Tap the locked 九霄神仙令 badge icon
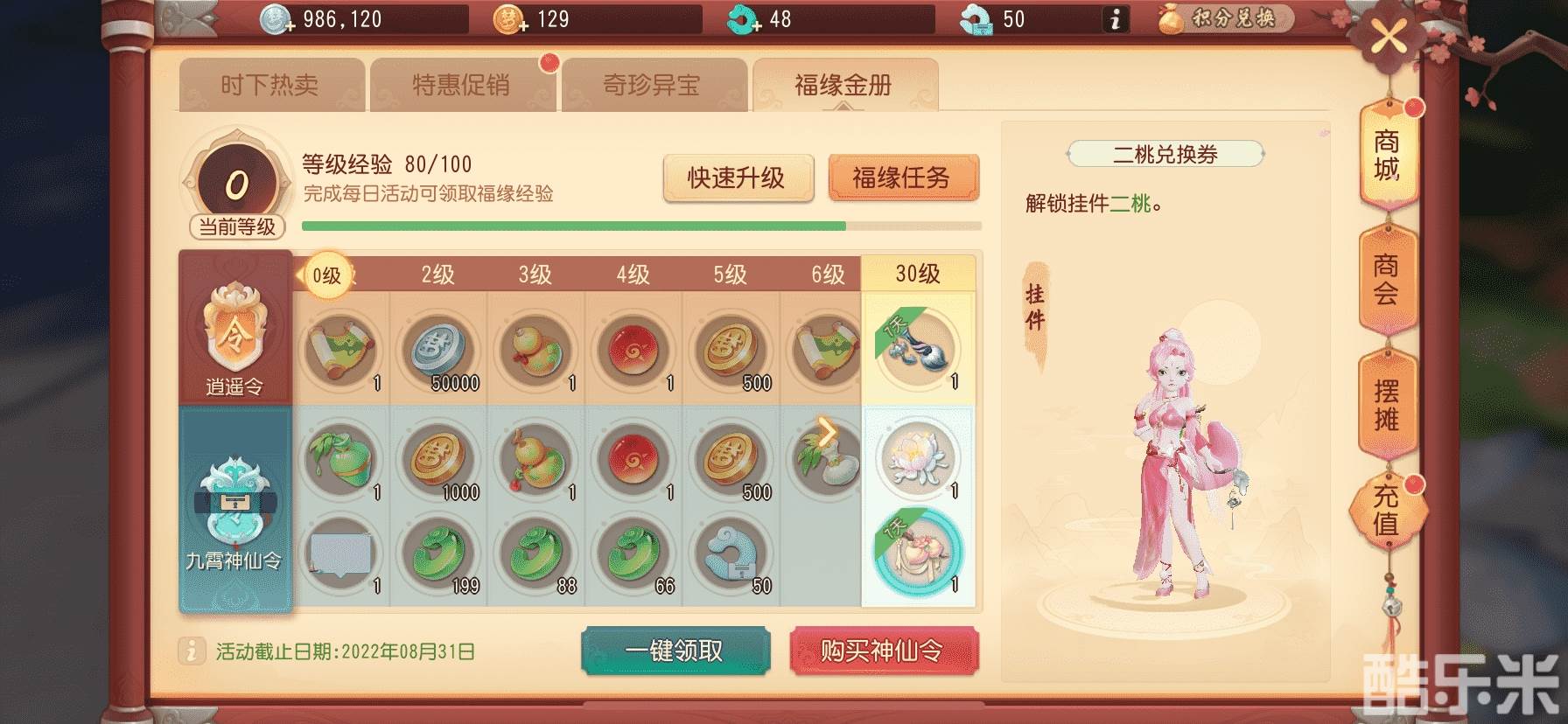1568x724 pixels. [x=234, y=500]
